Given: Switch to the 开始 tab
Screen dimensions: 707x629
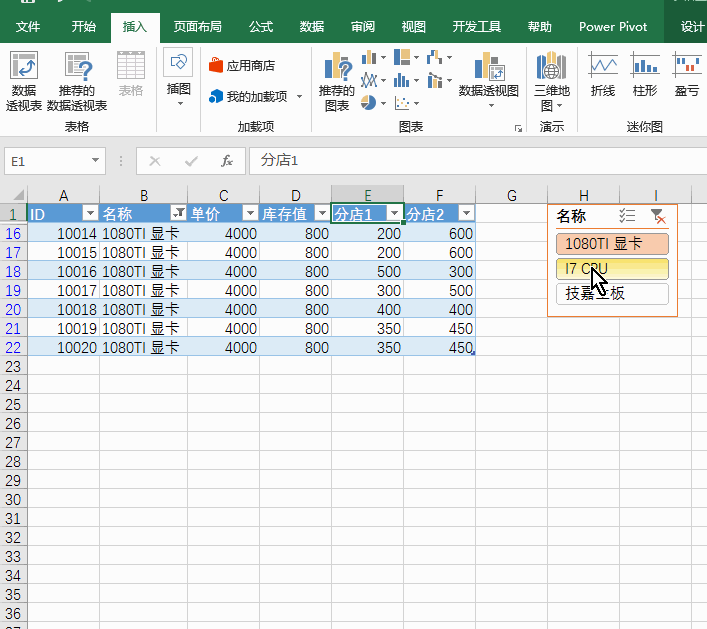Looking at the screenshot, I should (83, 27).
